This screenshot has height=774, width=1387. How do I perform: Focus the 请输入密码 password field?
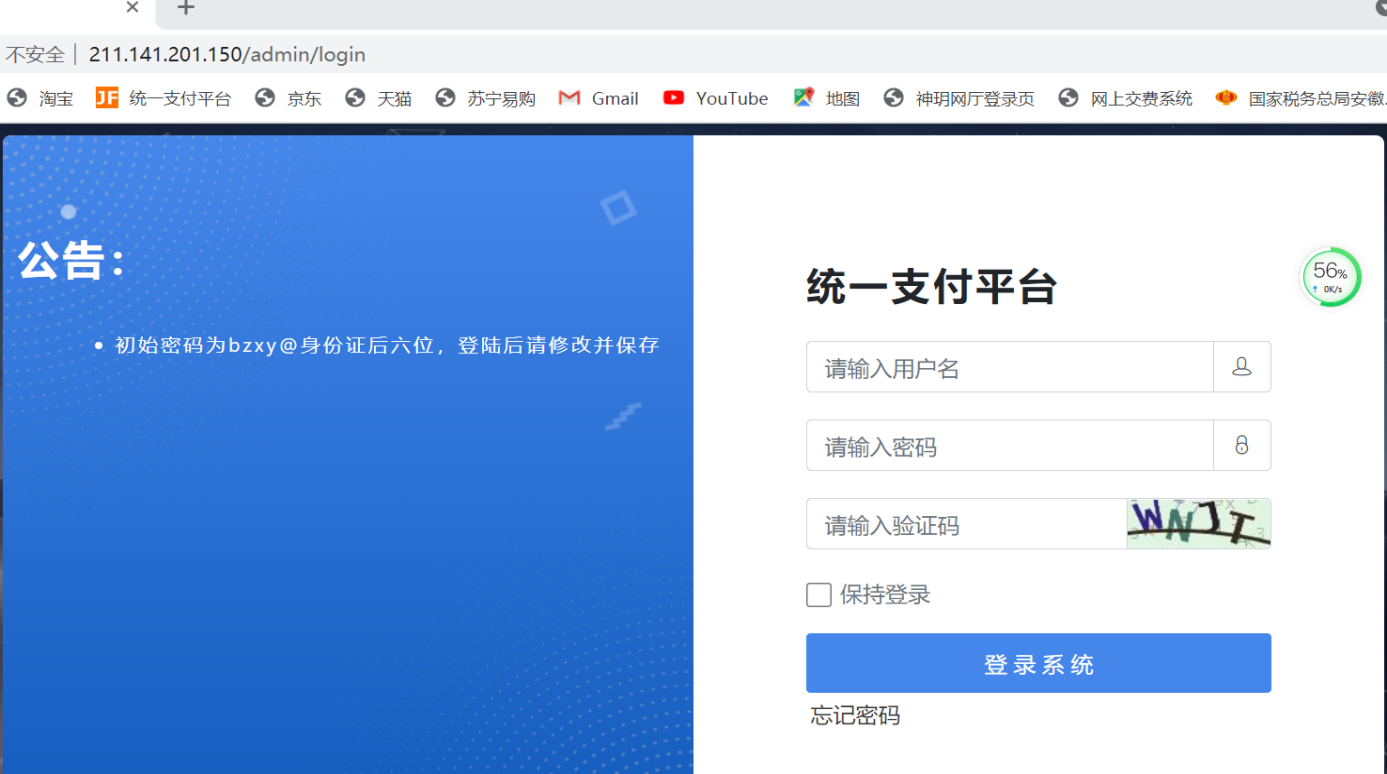coord(1008,446)
